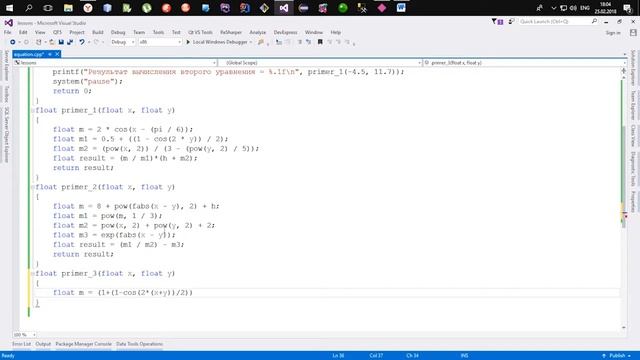Open the Debug menu
The height and width of the screenshot is (360, 640).
pyautogui.click(x=118, y=32)
